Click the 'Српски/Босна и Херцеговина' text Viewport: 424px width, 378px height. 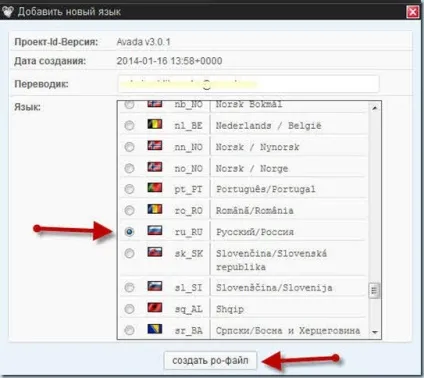288,331
